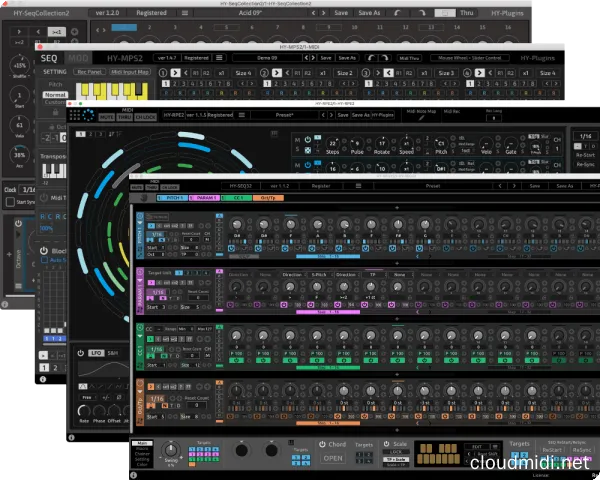Toggle the LFO power button in HY-RPE2
The image size is (600, 480).
click(80, 353)
